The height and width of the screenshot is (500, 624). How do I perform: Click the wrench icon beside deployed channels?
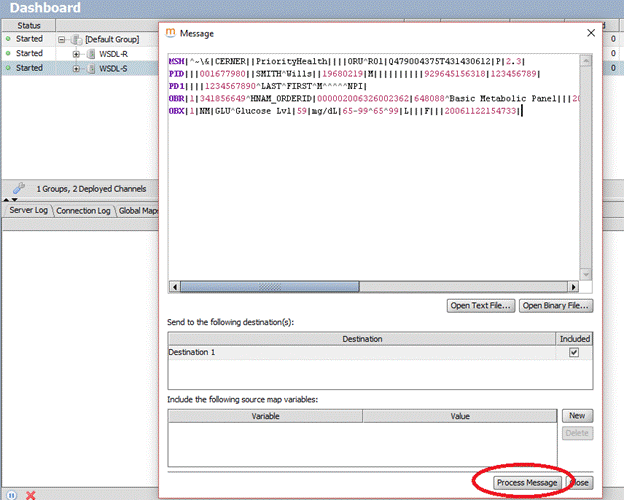18,187
